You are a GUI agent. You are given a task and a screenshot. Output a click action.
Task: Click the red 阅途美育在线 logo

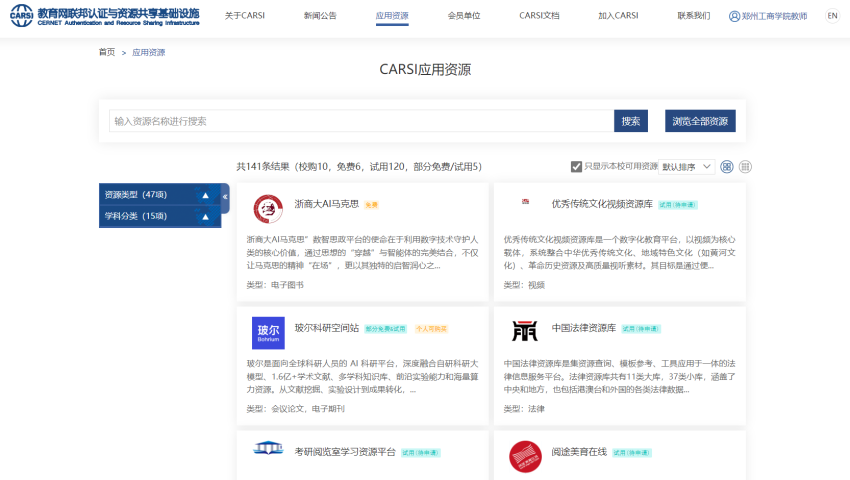coord(525,457)
